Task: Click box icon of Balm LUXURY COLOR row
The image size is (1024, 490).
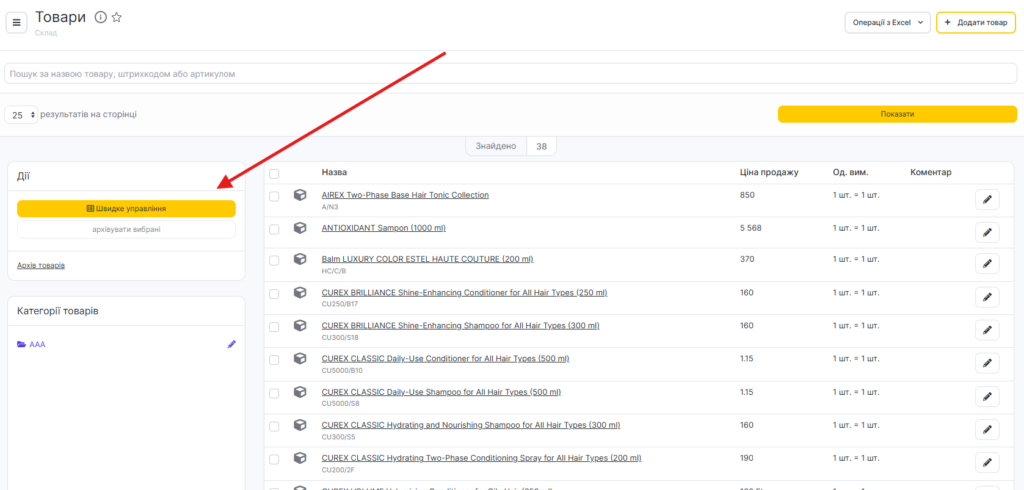Action: tap(300, 259)
